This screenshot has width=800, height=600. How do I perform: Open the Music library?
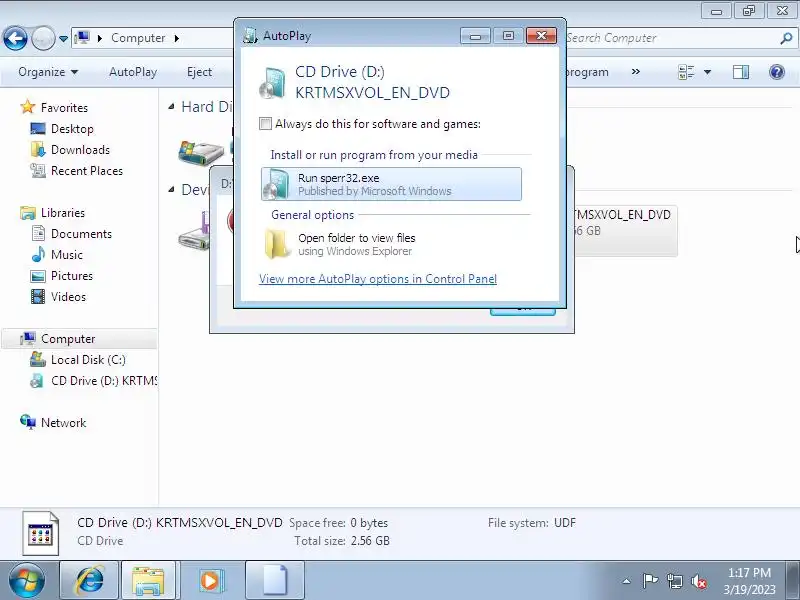pyautogui.click(x=66, y=255)
